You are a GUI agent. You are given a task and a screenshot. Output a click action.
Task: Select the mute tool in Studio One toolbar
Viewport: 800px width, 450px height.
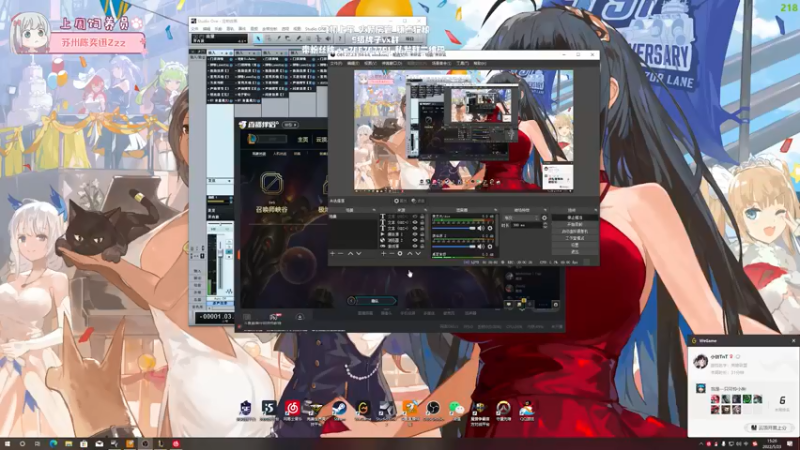309,39
